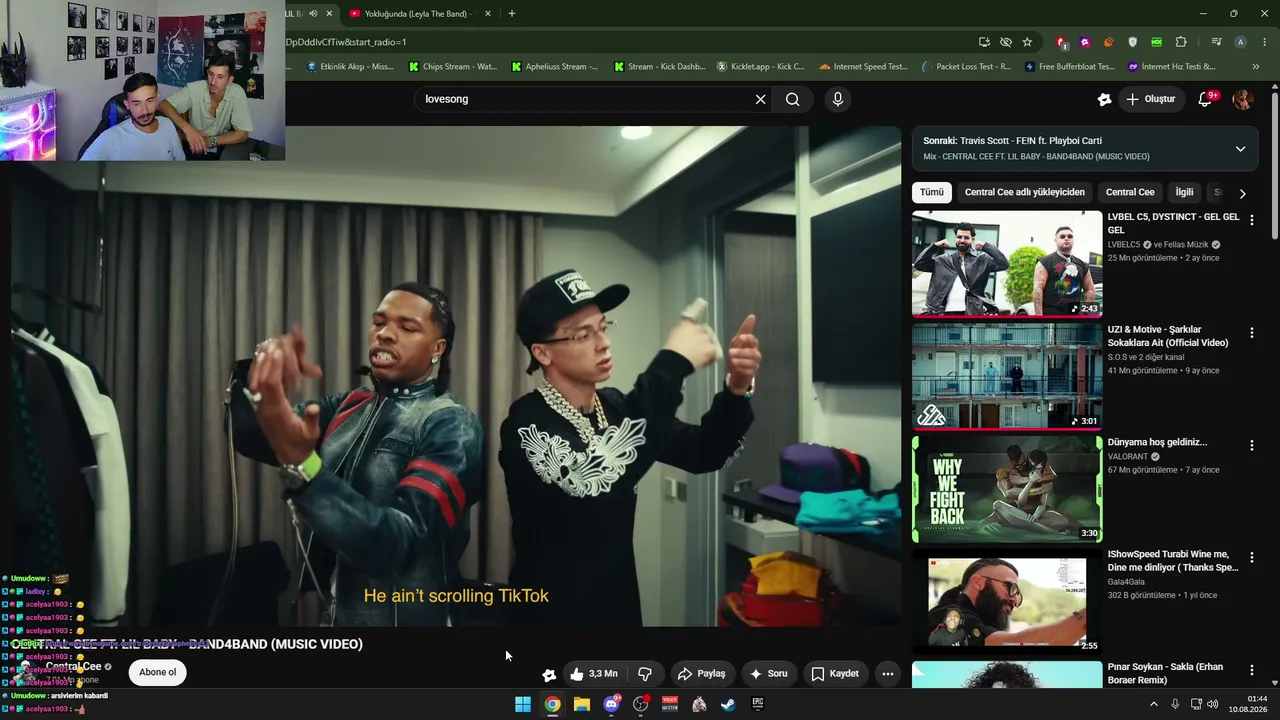Open the Windows Start menu
The width and height of the screenshot is (1280, 720).
coord(523,704)
